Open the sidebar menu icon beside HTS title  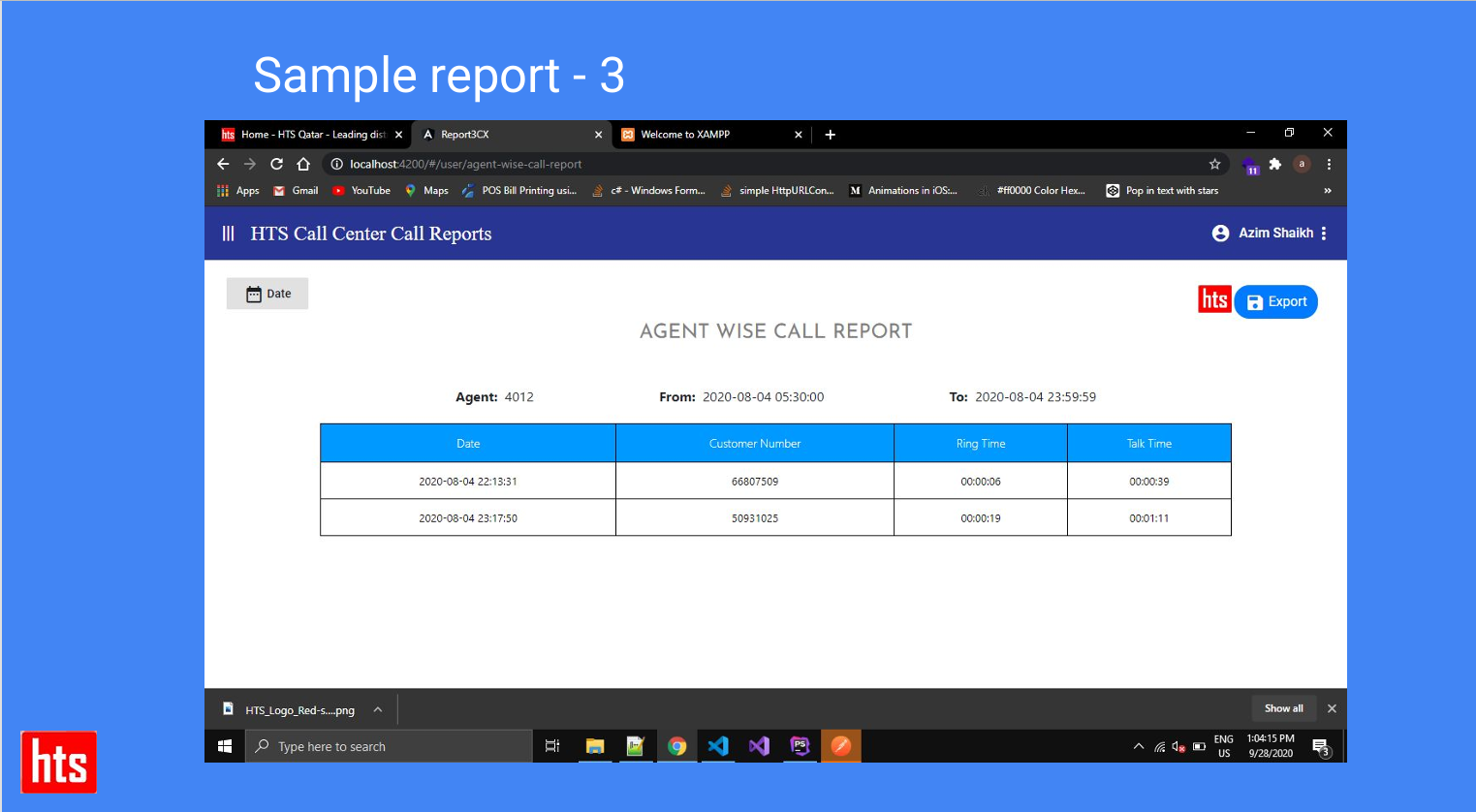229,234
